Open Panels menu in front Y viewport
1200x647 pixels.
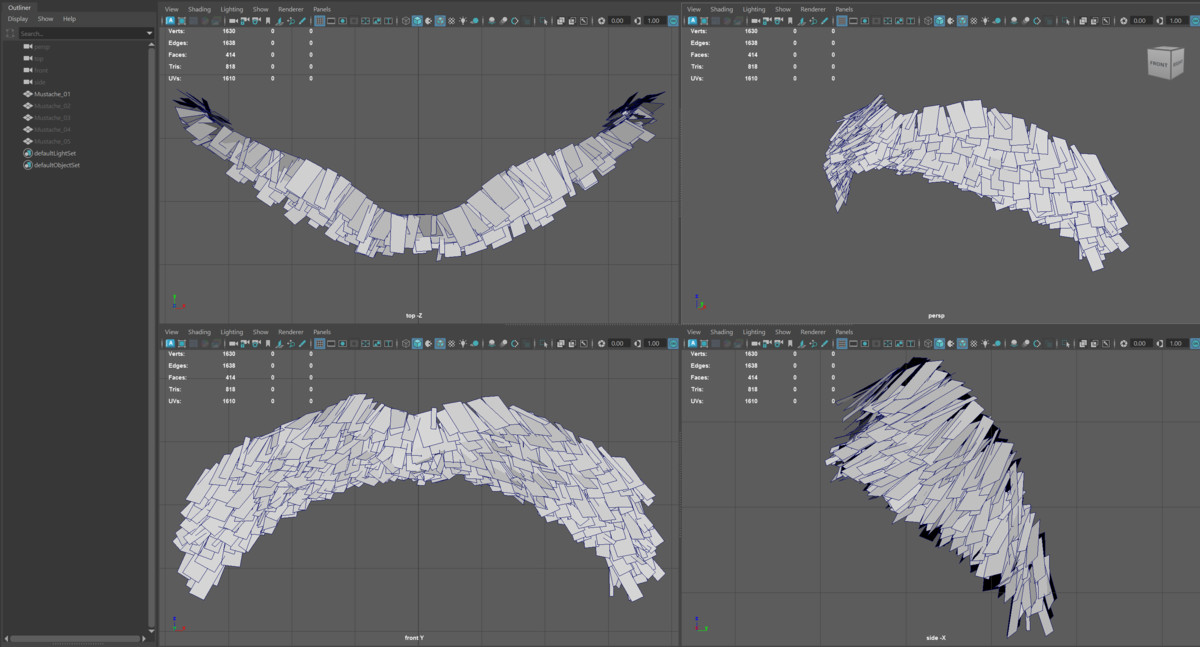pyautogui.click(x=322, y=331)
